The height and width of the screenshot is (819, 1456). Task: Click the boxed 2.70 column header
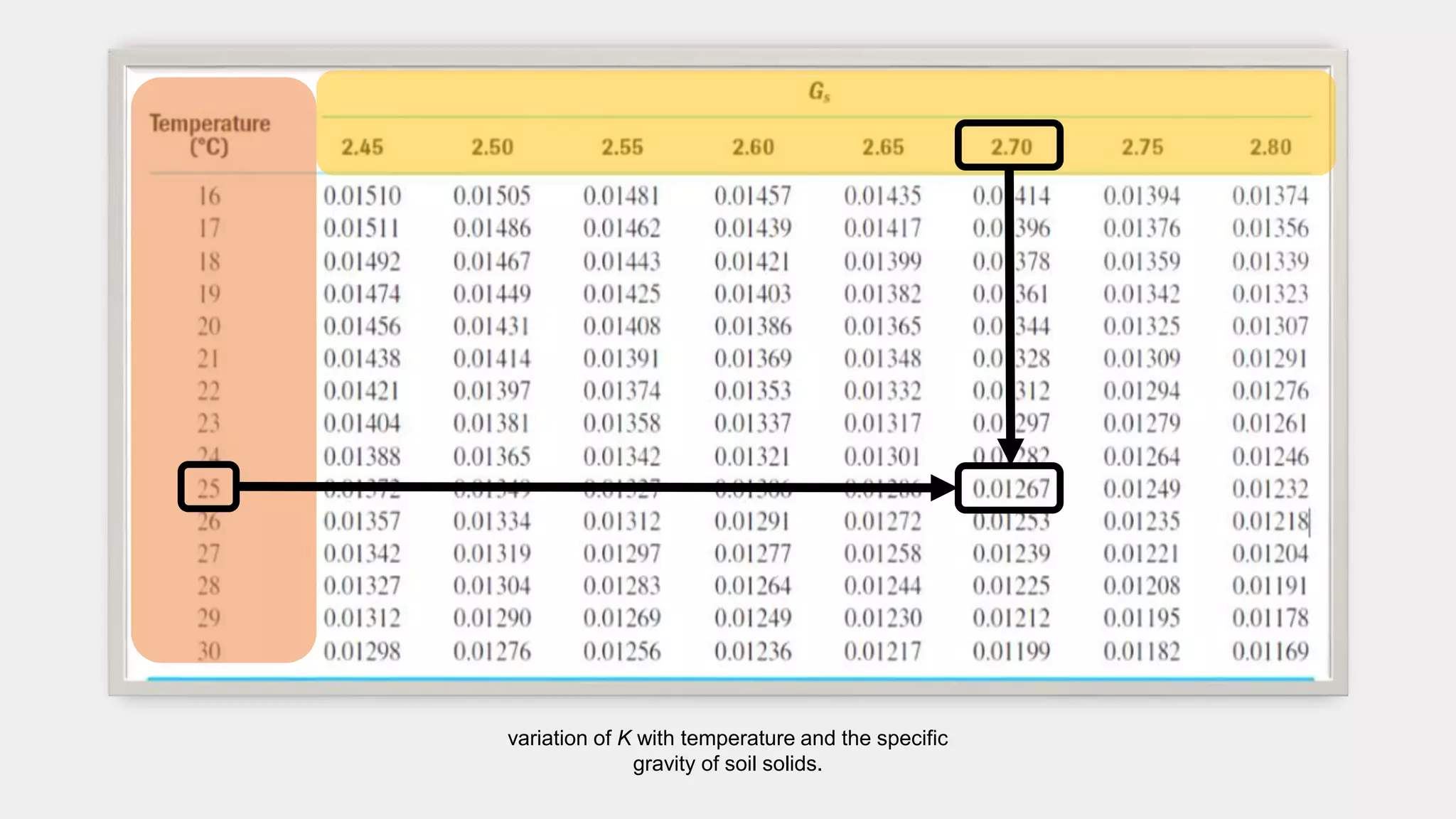point(1010,146)
